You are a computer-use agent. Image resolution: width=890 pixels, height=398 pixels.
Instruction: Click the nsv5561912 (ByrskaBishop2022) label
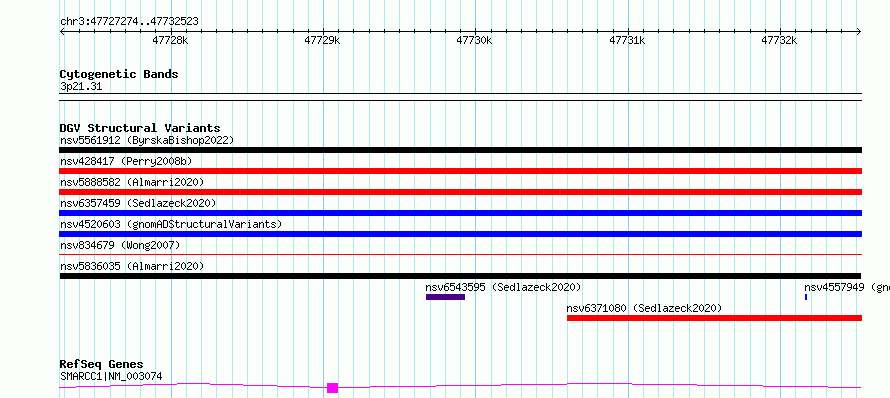tap(147, 140)
